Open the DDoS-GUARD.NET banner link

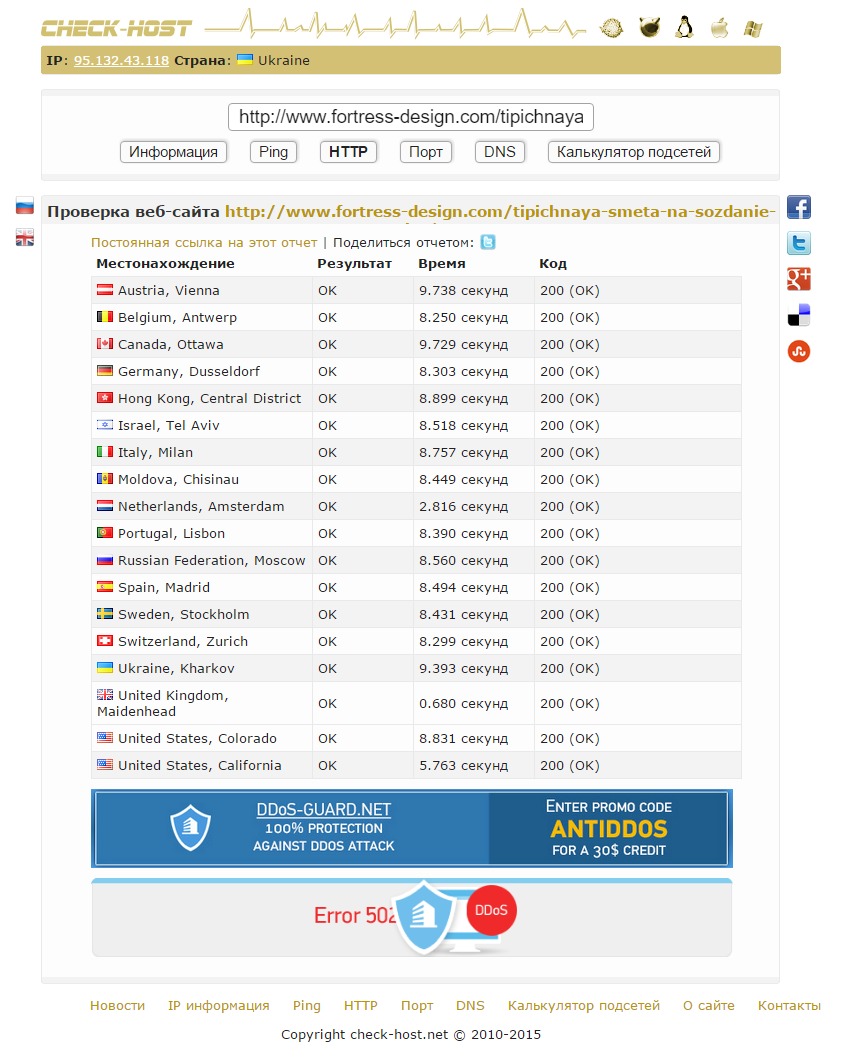(x=323, y=809)
